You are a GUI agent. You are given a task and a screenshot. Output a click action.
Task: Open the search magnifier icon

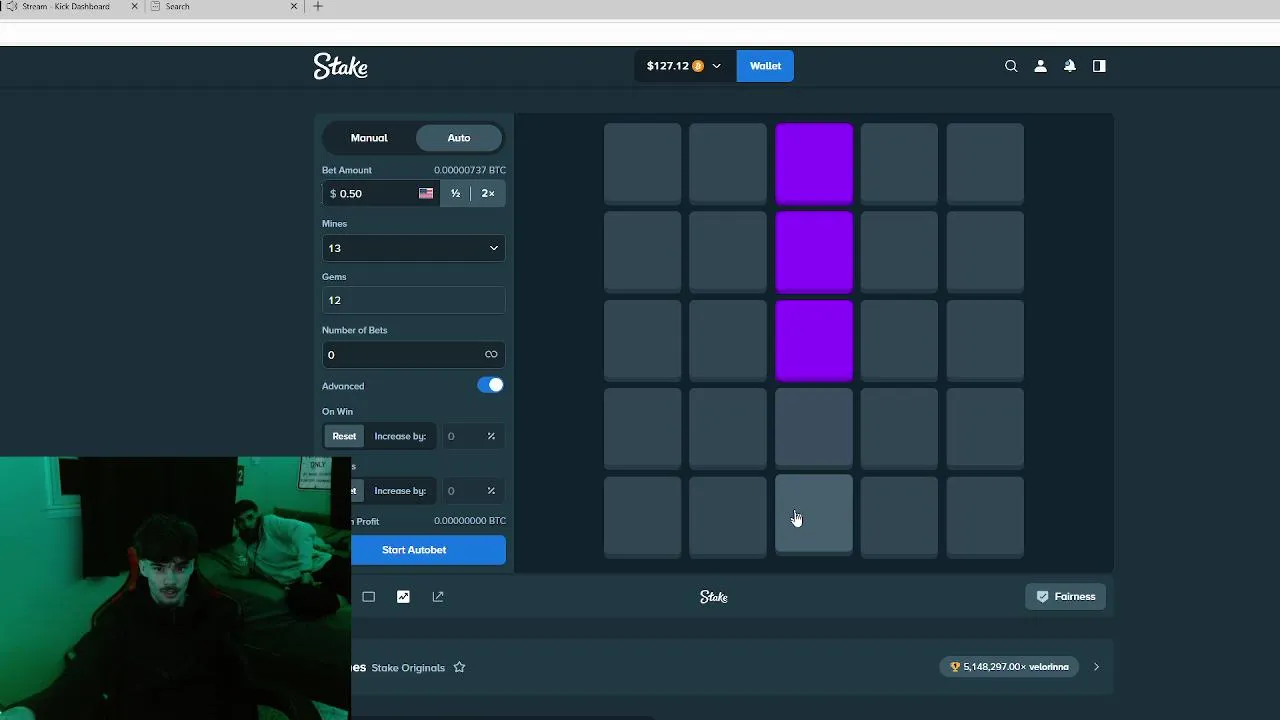click(1011, 66)
